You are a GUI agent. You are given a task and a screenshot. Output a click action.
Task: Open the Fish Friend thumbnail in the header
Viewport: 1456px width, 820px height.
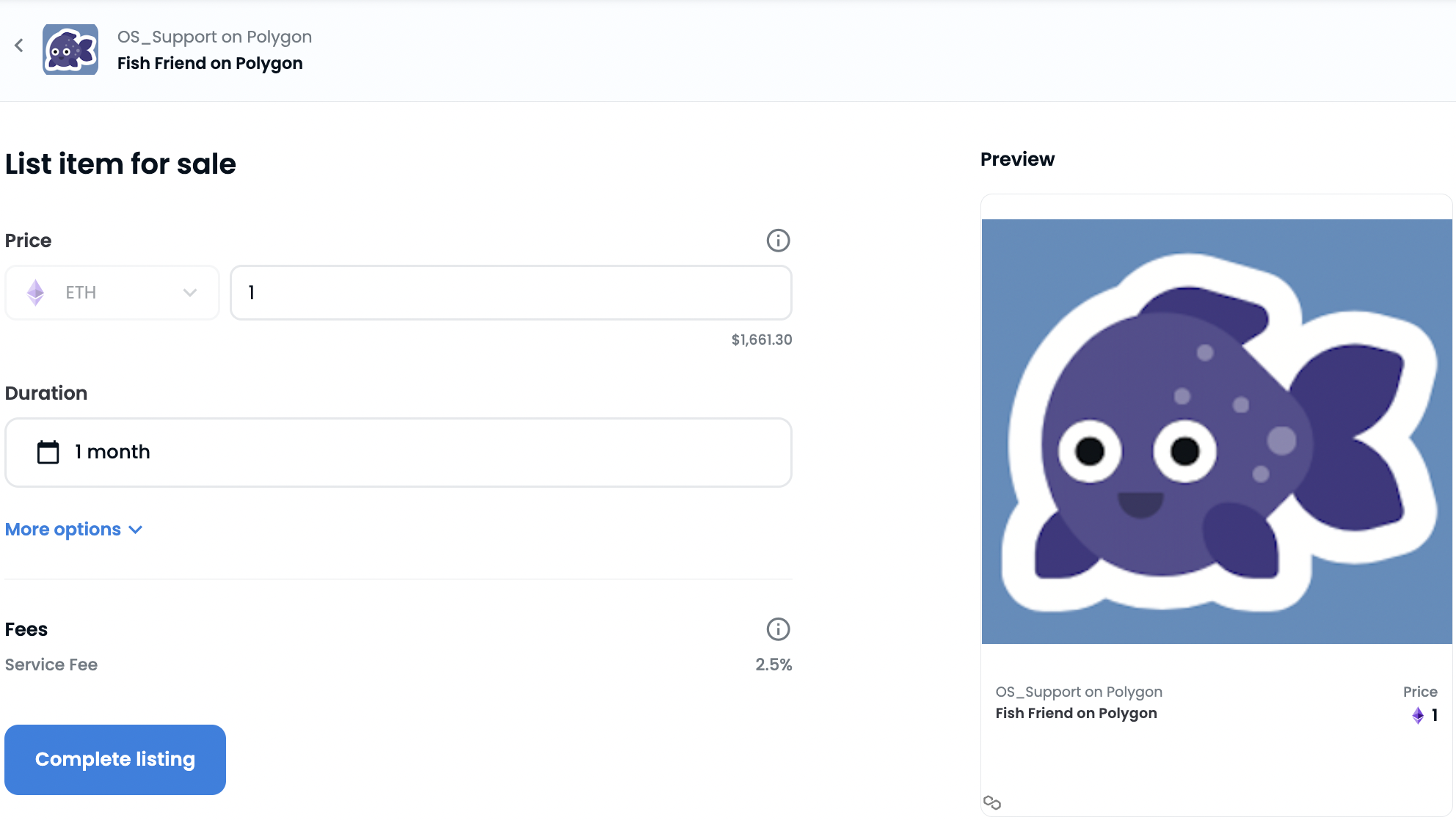[x=70, y=49]
